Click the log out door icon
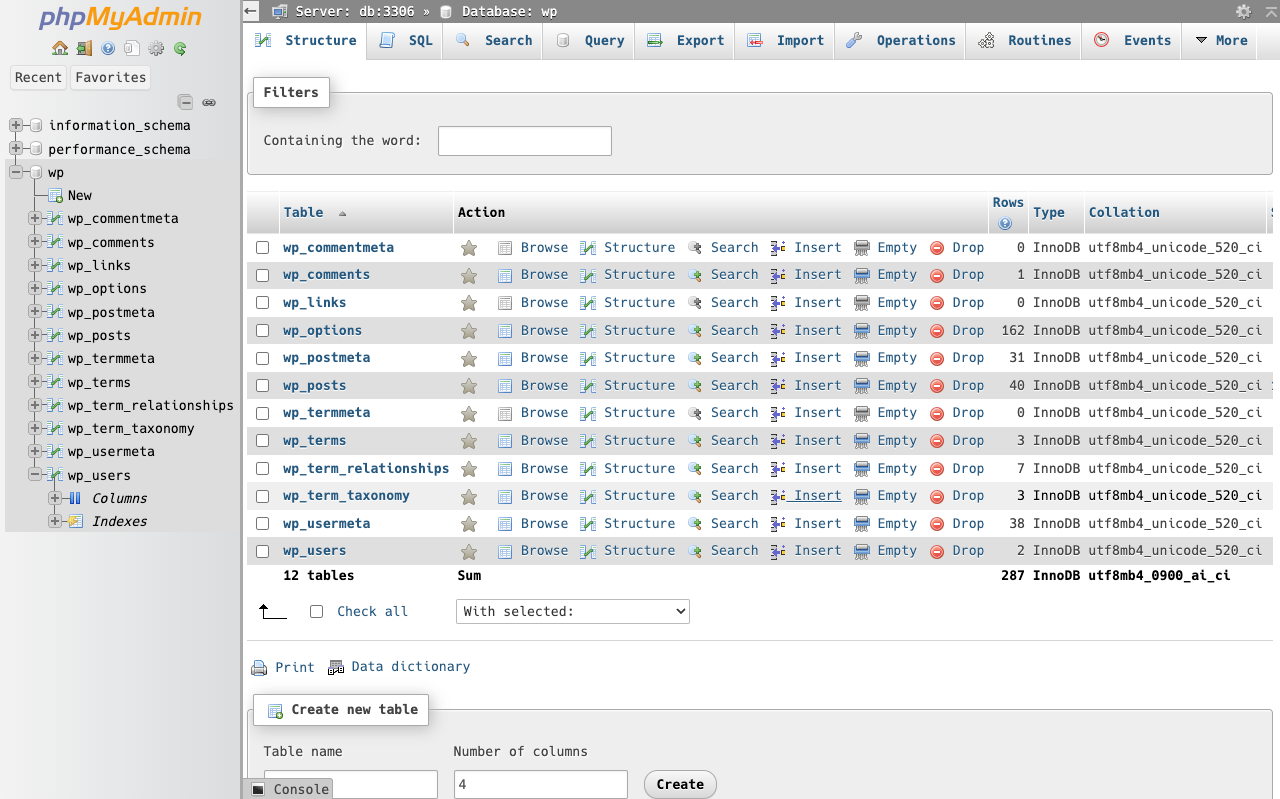 tap(84, 48)
